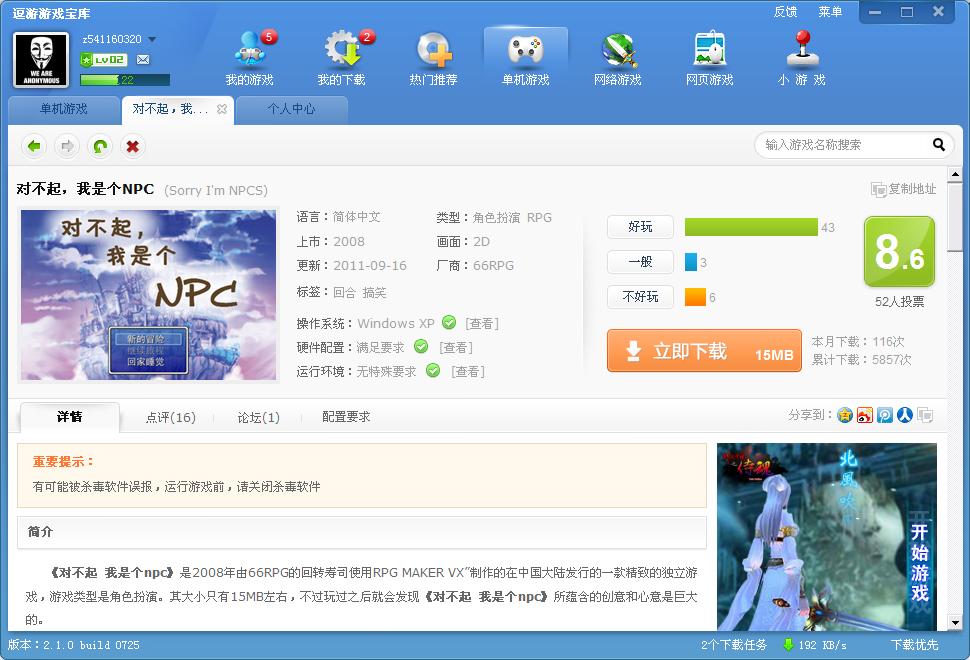
Task: Open 配置要求 tab
Action: point(346,417)
